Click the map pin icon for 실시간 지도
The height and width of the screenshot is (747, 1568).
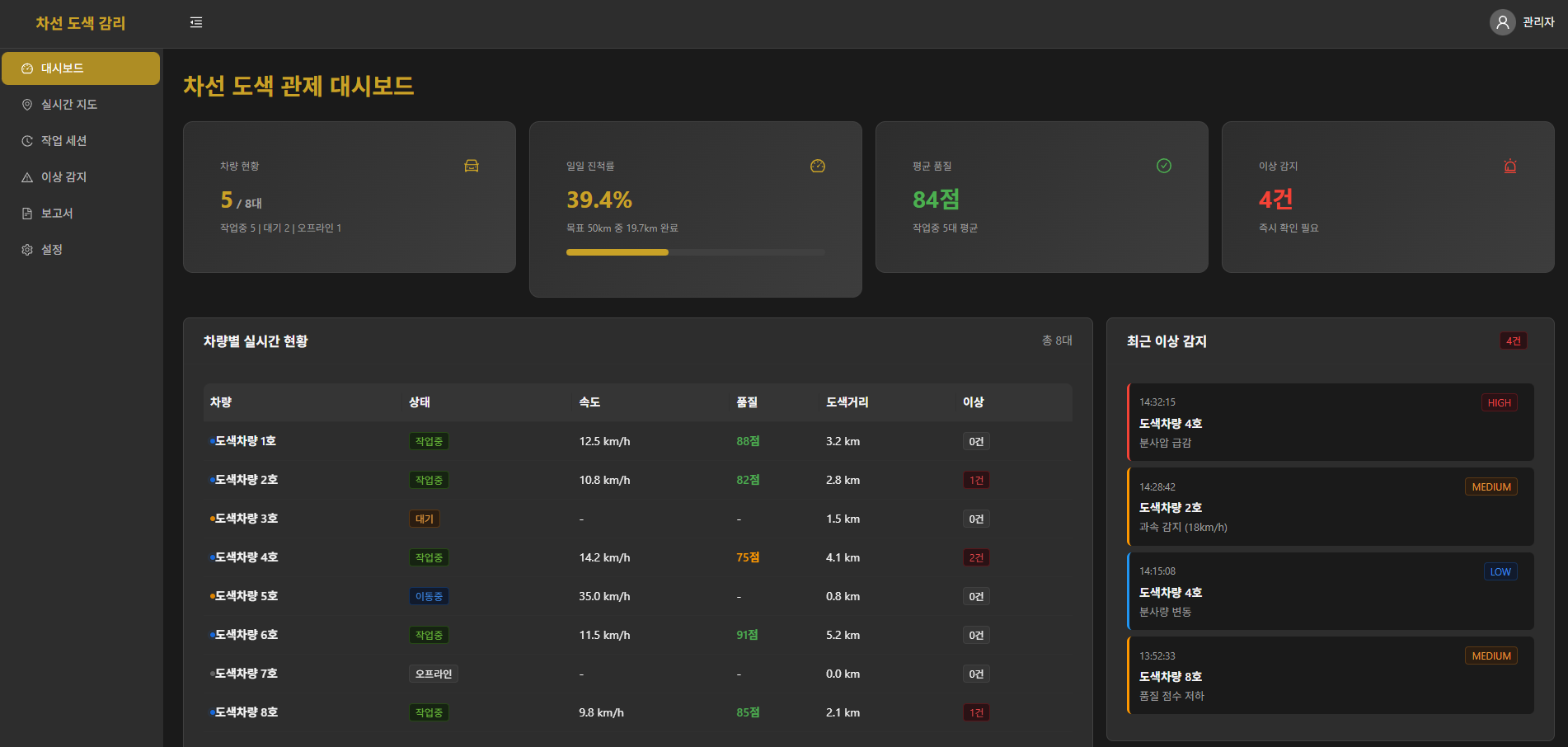[x=27, y=105]
